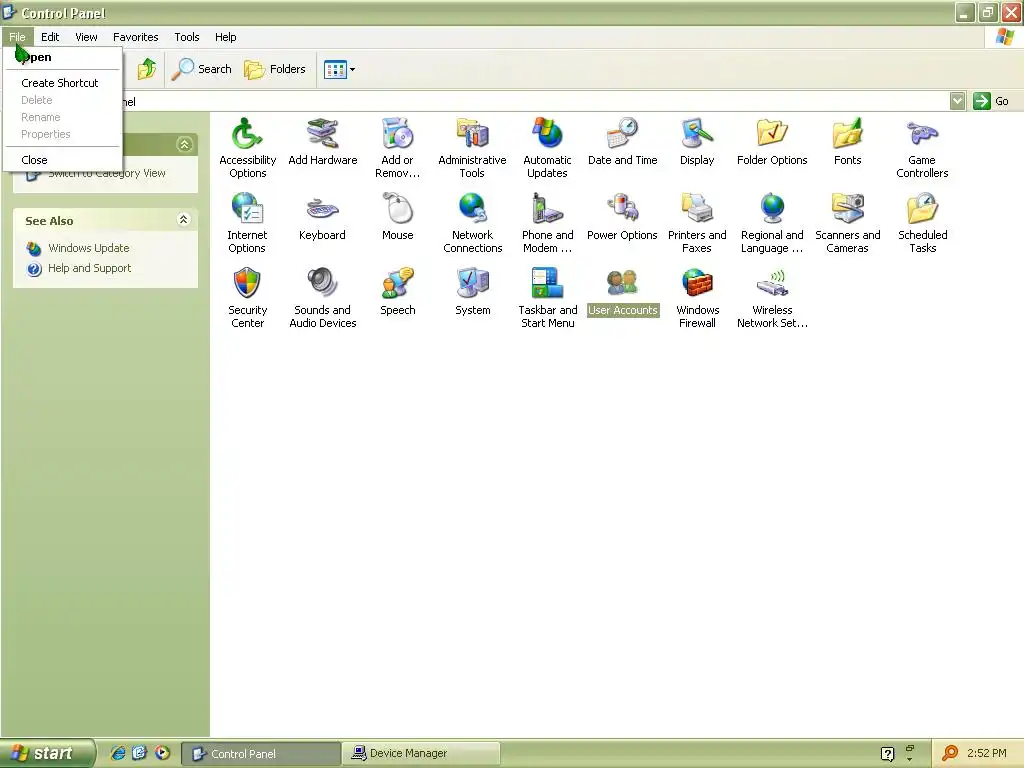
Task: Click the Go button
Action: click(x=991, y=101)
